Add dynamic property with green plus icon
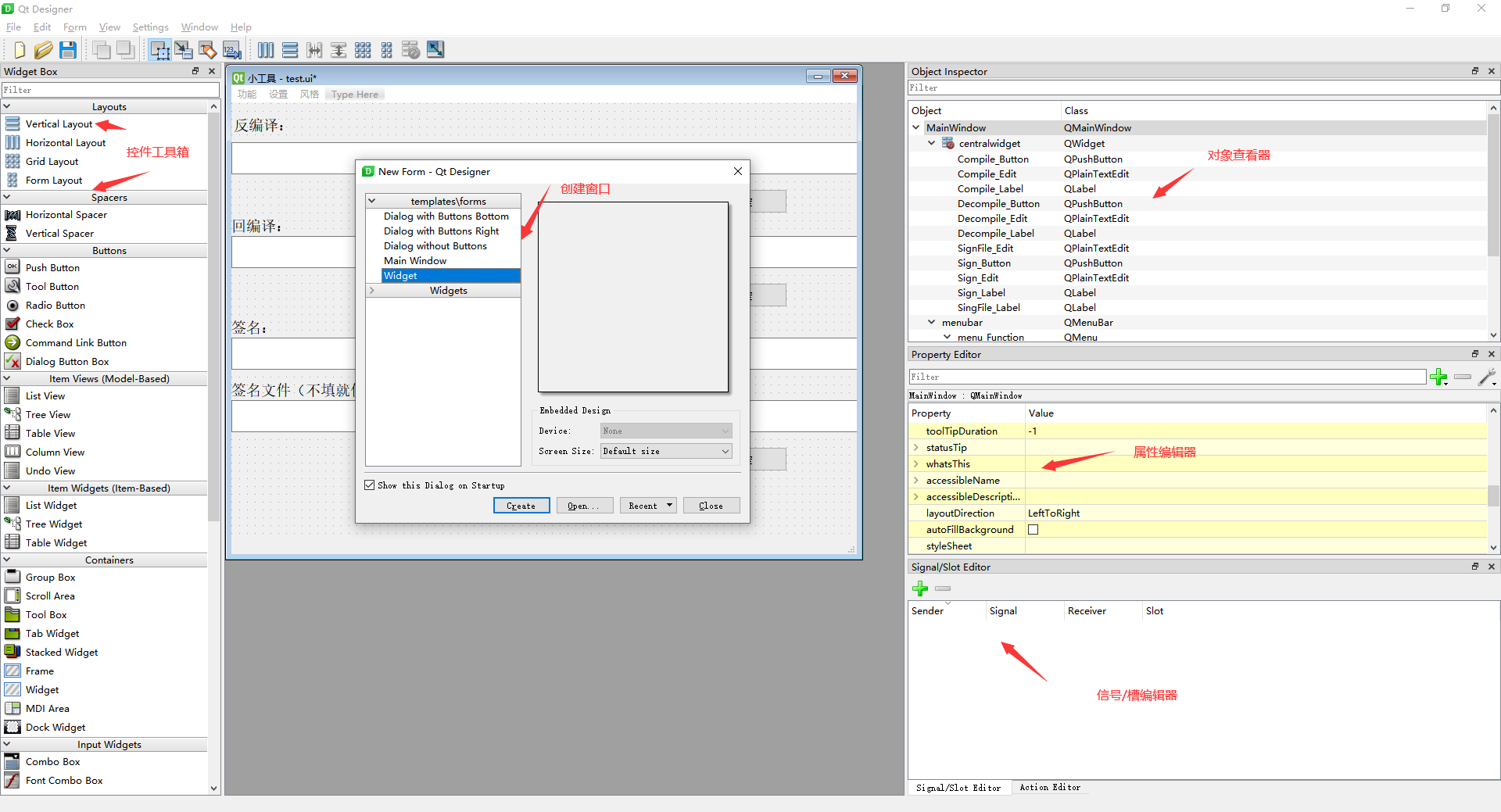Image resolution: width=1501 pixels, height=812 pixels. point(1438,377)
